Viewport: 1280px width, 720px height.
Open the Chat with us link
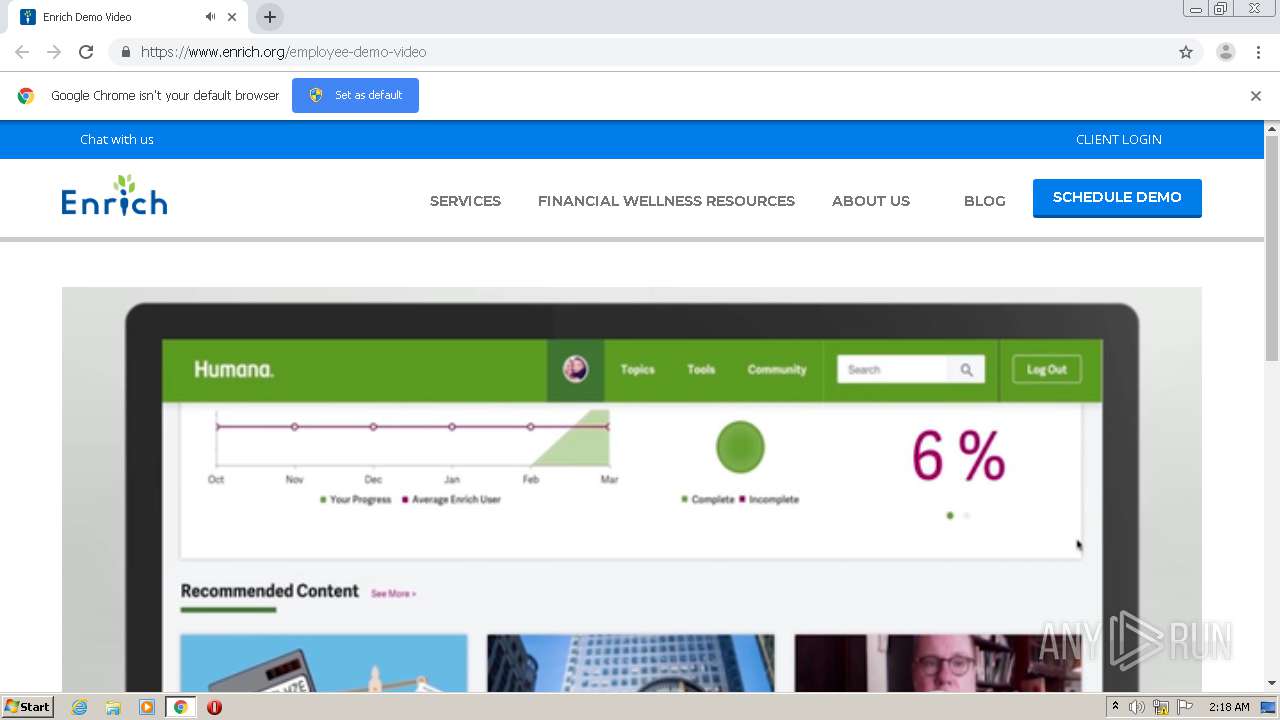coord(117,139)
